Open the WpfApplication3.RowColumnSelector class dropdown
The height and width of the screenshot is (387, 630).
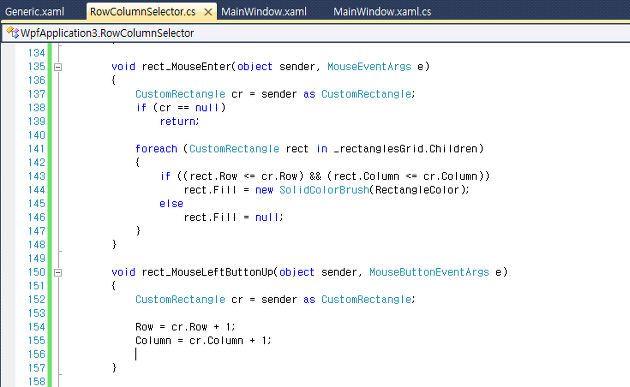click(316, 33)
